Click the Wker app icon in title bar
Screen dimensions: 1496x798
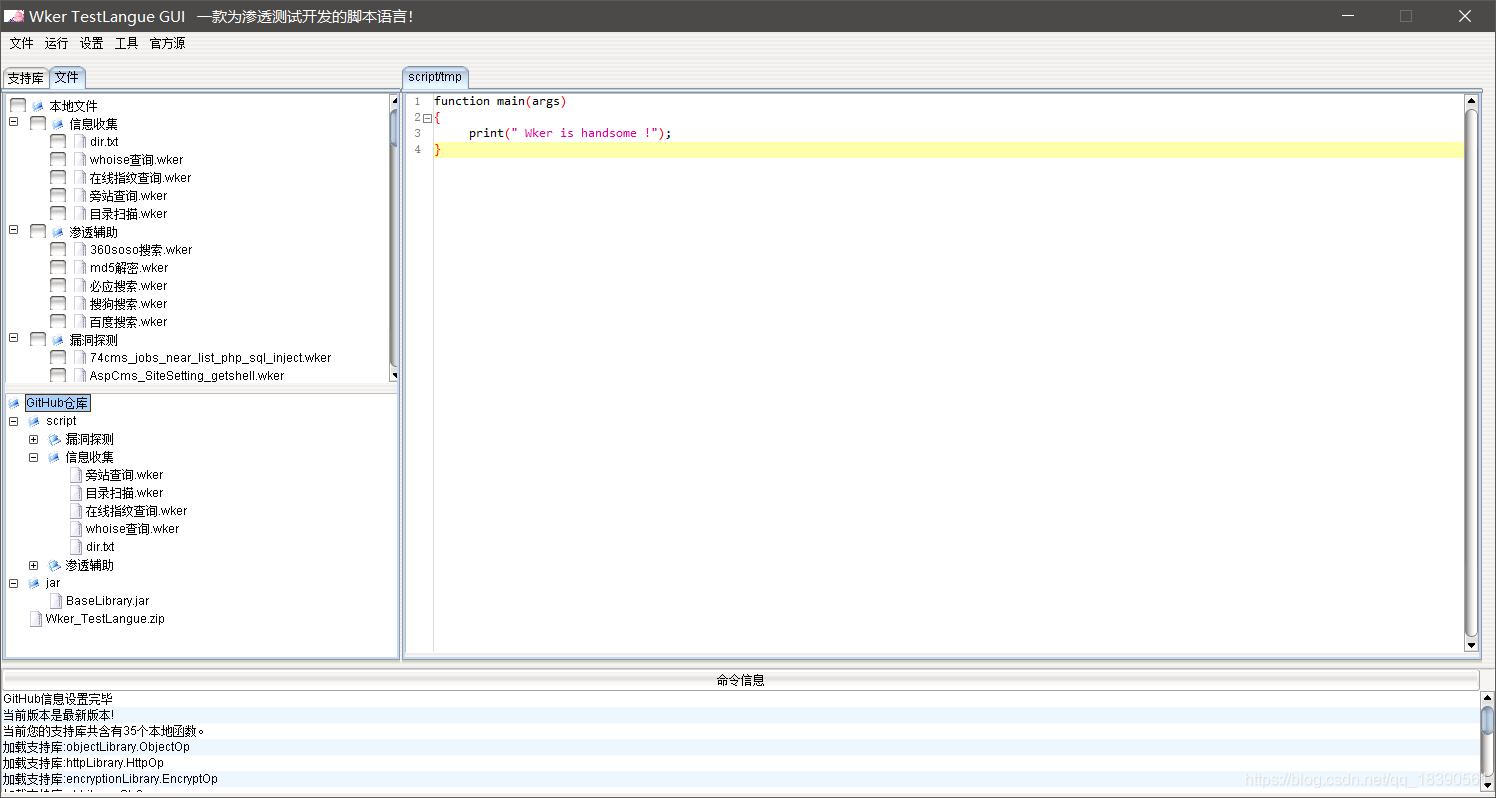(14, 16)
